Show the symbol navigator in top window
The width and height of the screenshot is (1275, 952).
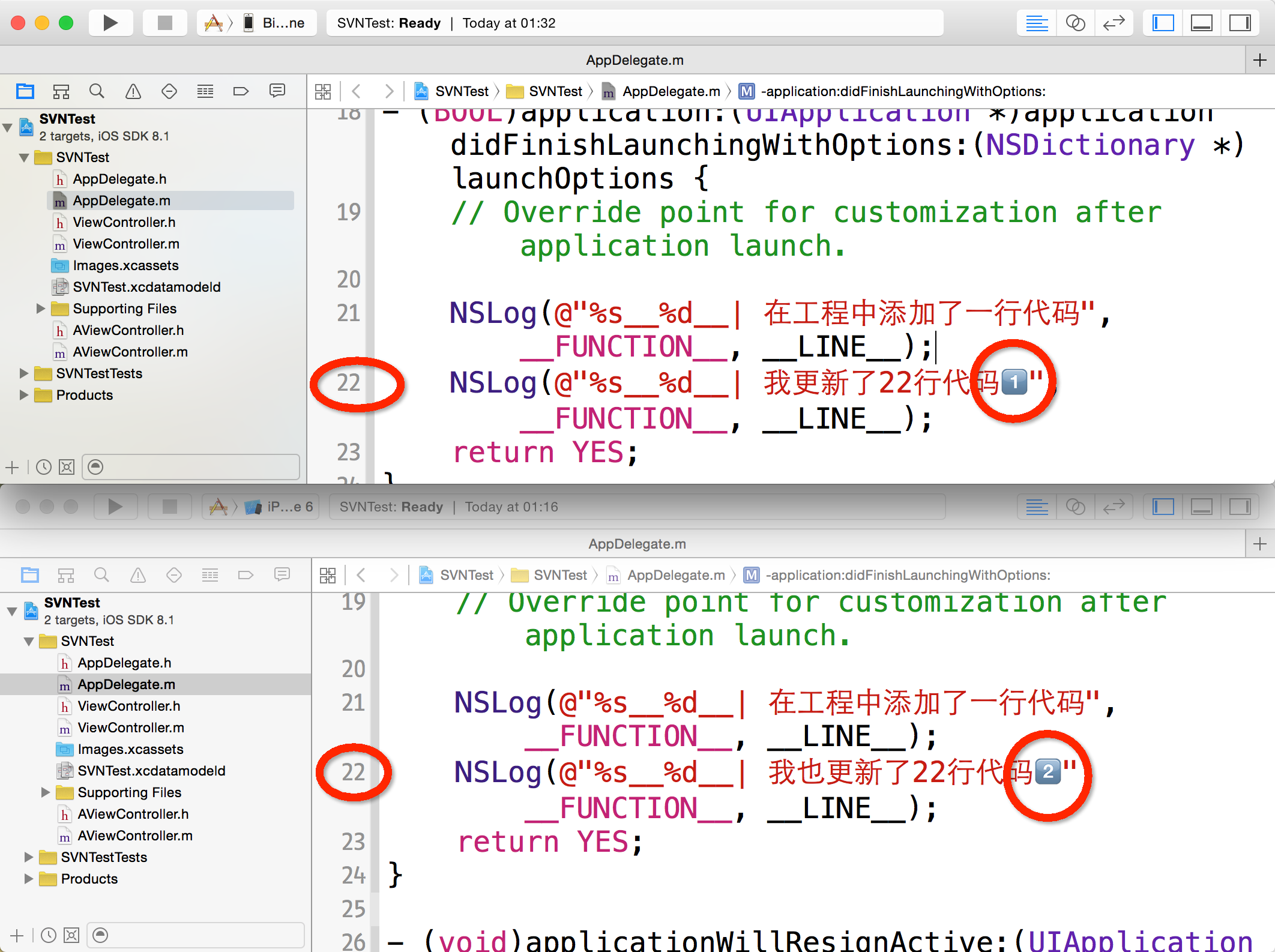[x=61, y=91]
